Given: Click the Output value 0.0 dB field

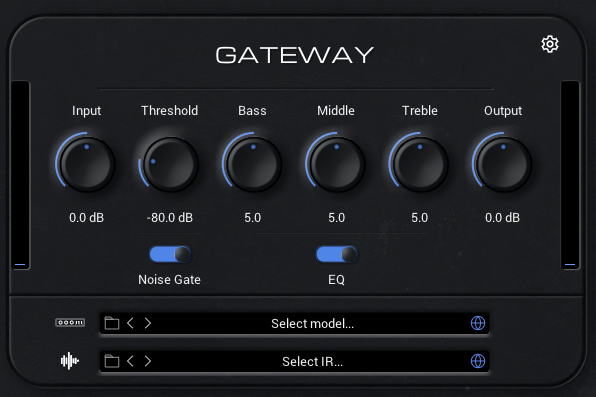Looking at the screenshot, I should [502, 218].
